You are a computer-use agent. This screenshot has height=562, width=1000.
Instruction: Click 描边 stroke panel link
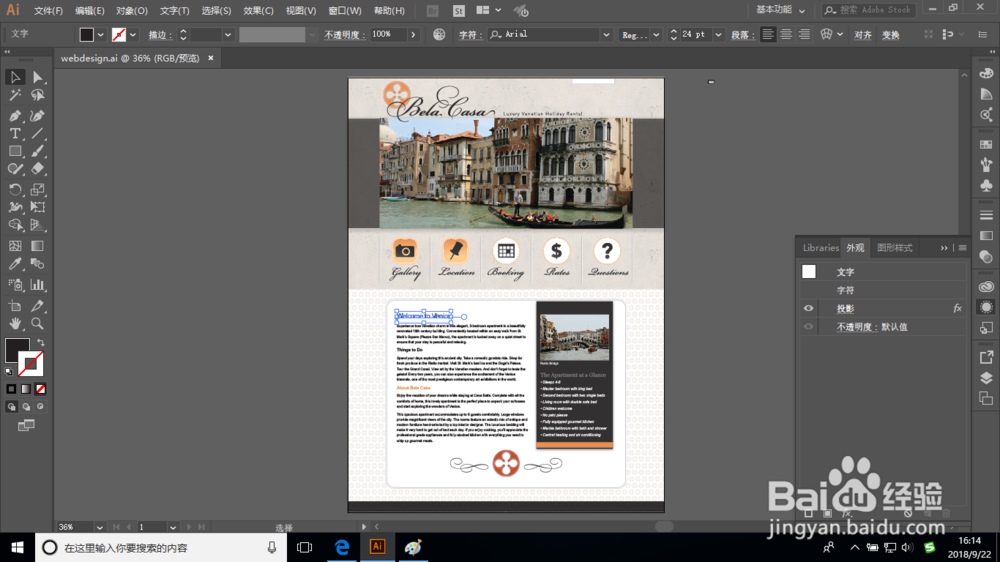(159, 35)
